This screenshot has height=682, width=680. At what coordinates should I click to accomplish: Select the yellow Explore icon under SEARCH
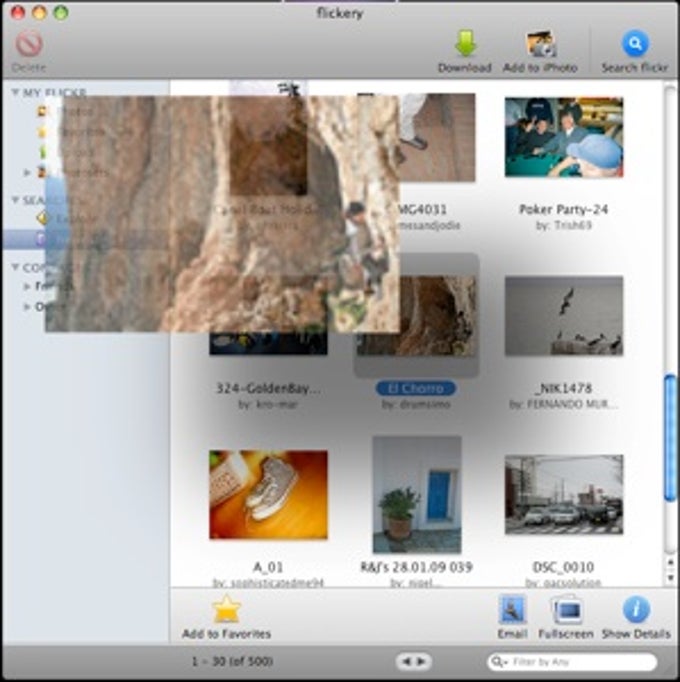(x=42, y=218)
